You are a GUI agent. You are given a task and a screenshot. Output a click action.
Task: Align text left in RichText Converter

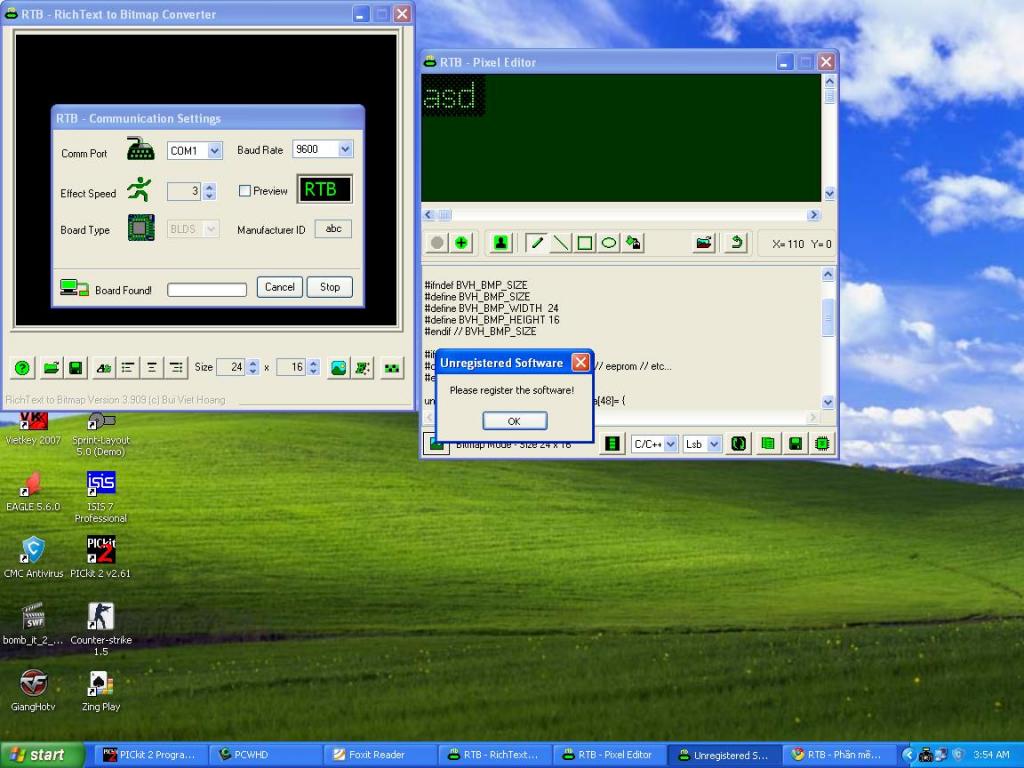pos(127,368)
